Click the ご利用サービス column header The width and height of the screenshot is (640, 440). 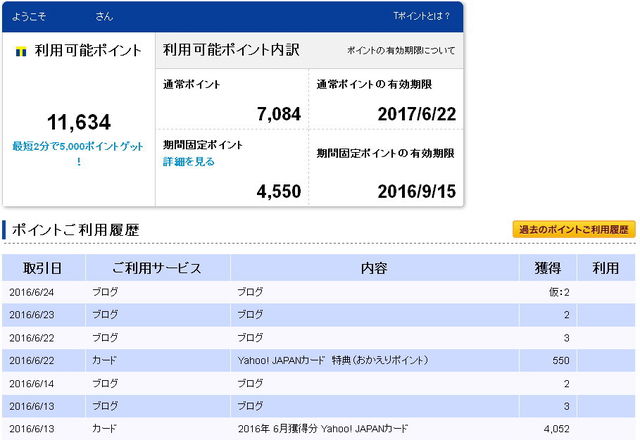(x=157, y=268)
